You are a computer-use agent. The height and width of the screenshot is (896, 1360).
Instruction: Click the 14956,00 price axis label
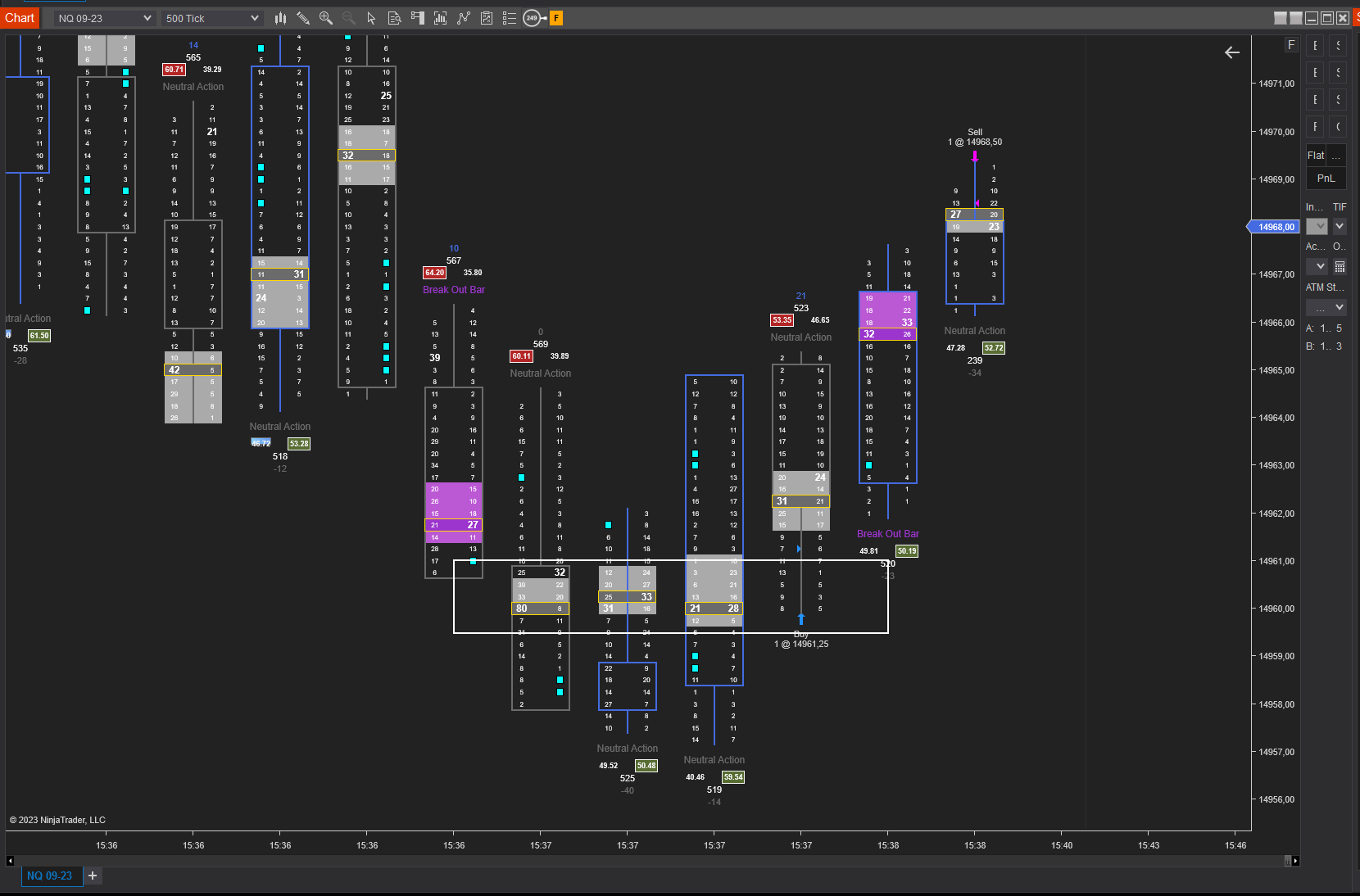point(1276,799)
